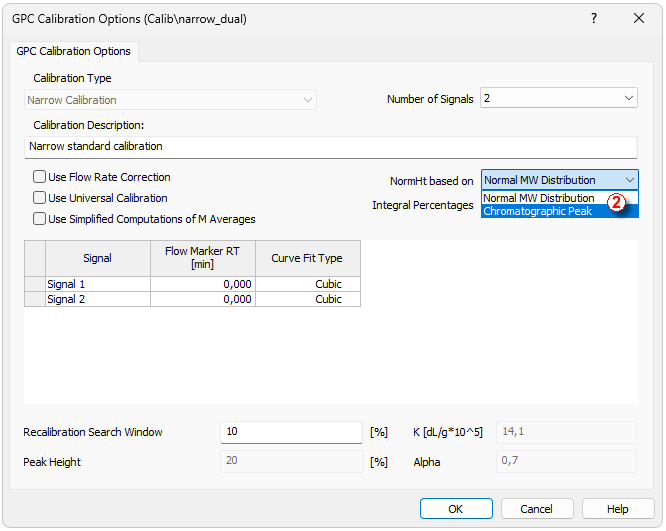Click the K [dL/g*10^5] field showing 14,1
Viewport: 666px width, 531px height.
click(x=566, y=432)
